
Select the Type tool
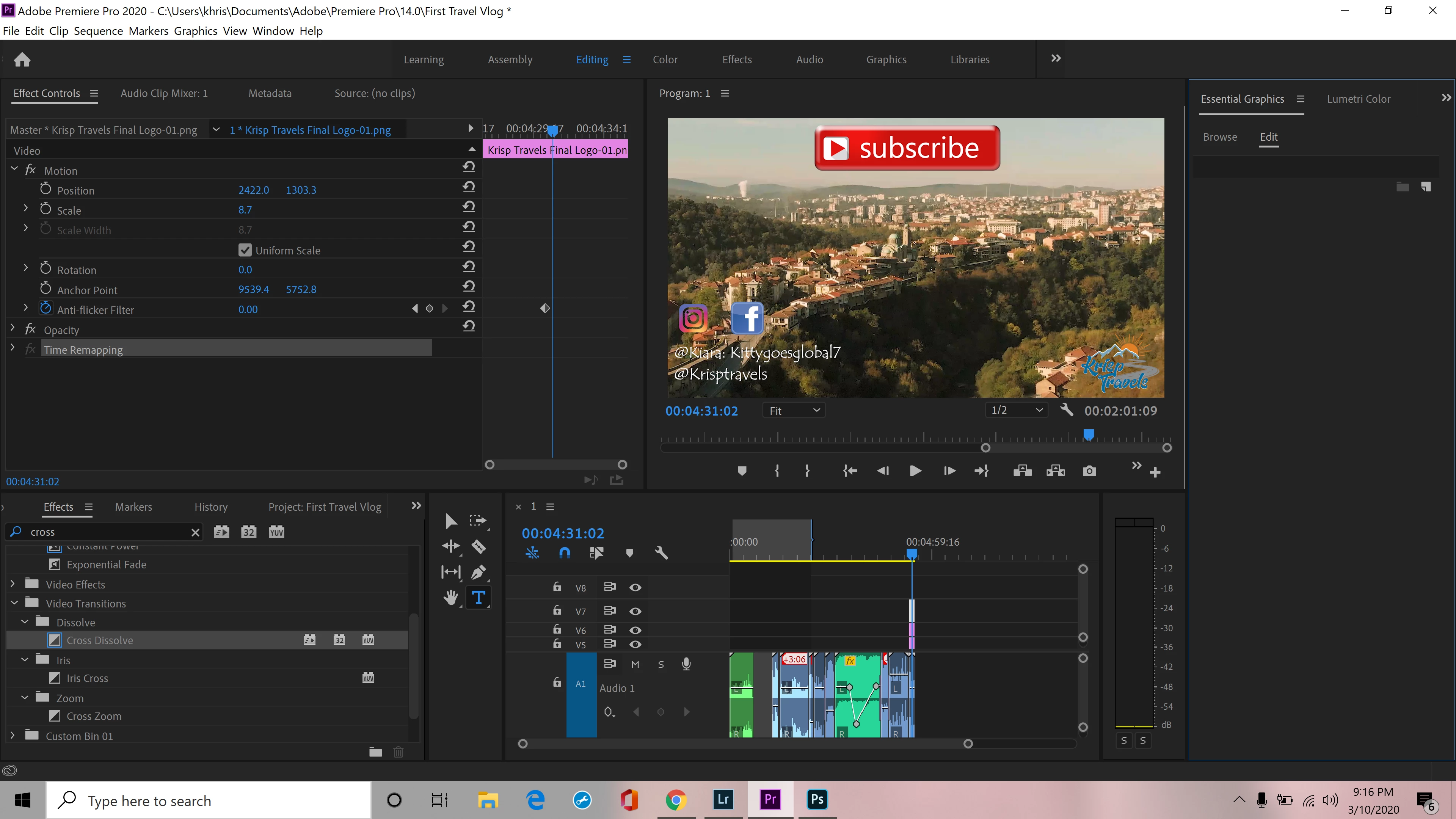click(x=478, y=598)
